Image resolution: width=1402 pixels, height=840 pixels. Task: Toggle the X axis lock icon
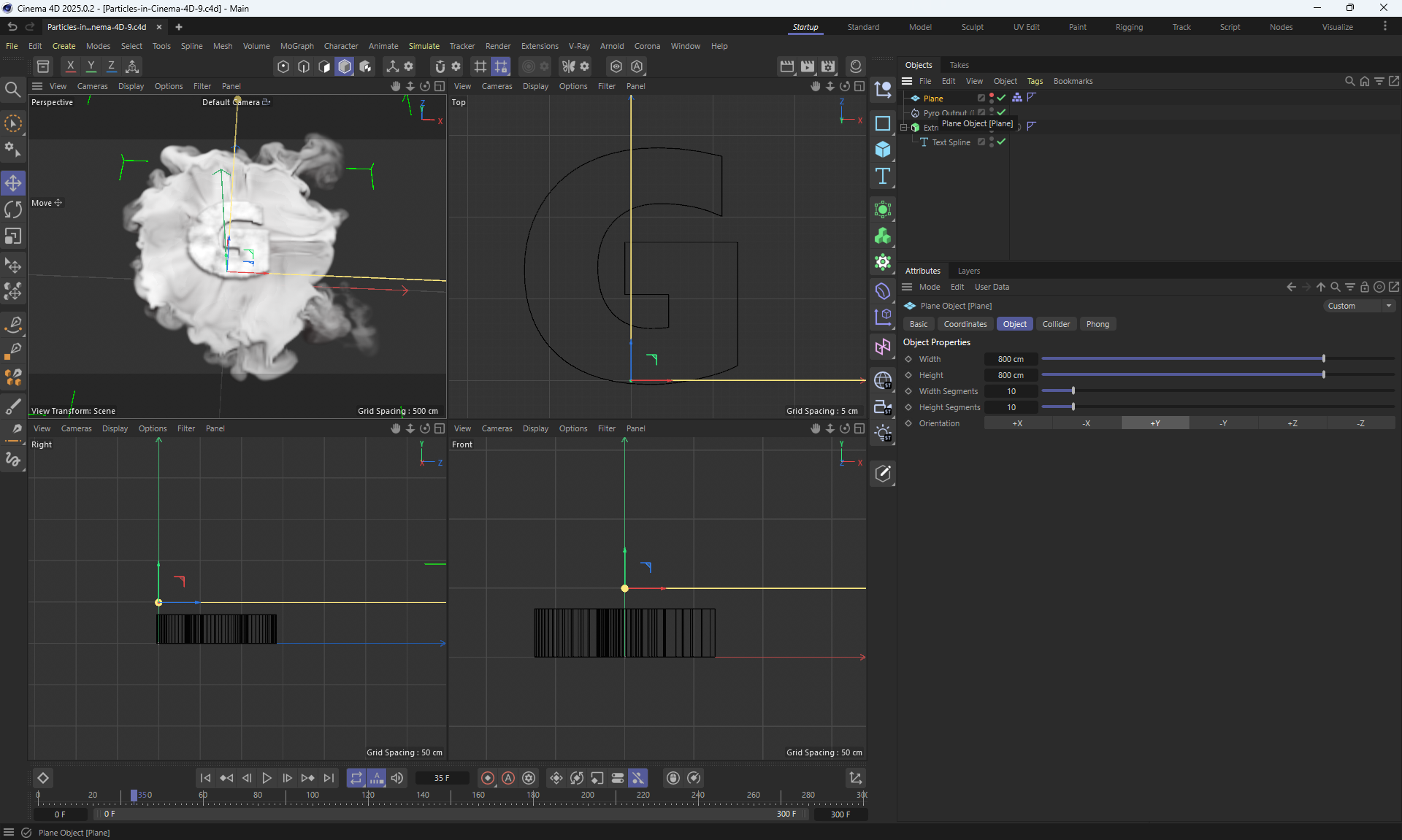tap(70, 66)
